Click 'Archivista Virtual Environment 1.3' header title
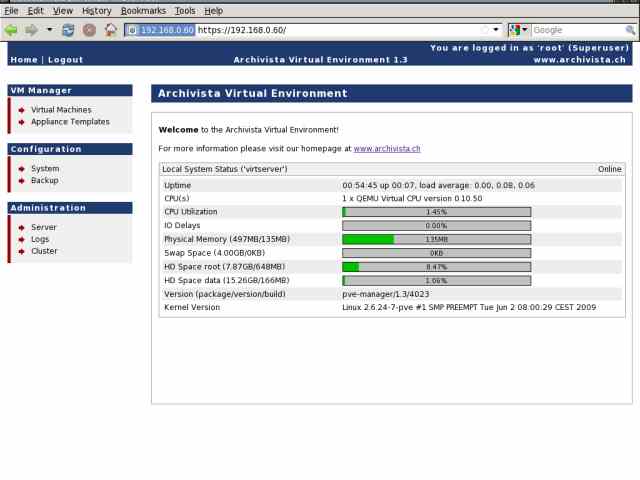Image resolution: width=640 pixels, height=480 pixels. tap(320, 60)
